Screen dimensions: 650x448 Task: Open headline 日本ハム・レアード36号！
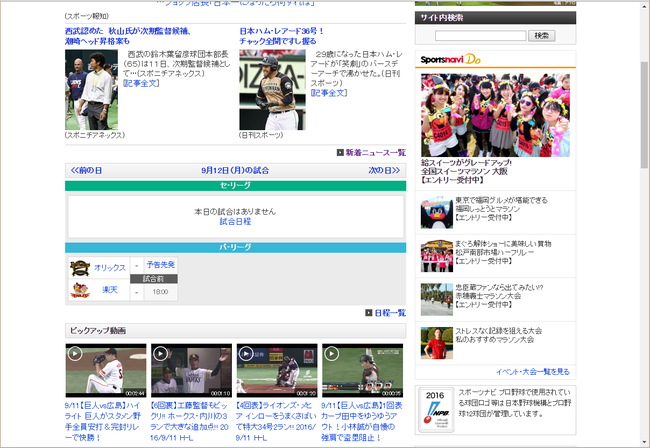coord(281,36)
